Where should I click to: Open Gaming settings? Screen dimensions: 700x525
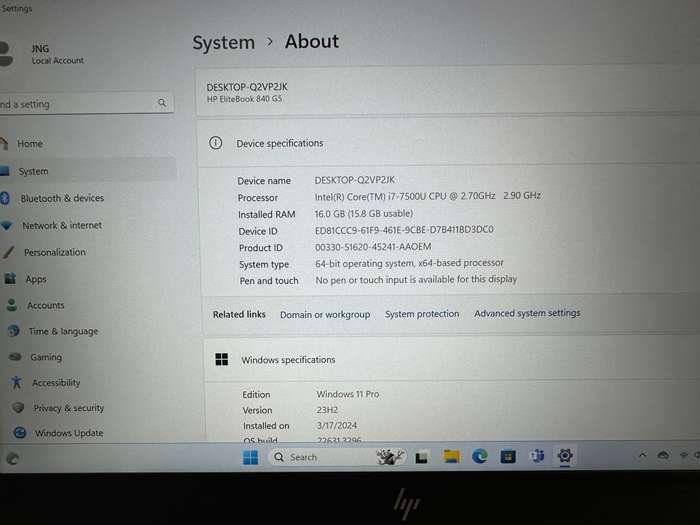[46, 357]
